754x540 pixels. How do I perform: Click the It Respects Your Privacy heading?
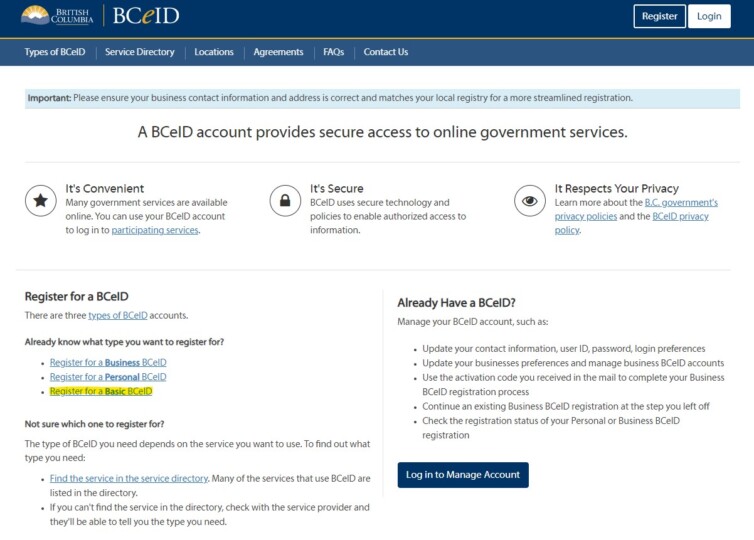tap(616, 188)
